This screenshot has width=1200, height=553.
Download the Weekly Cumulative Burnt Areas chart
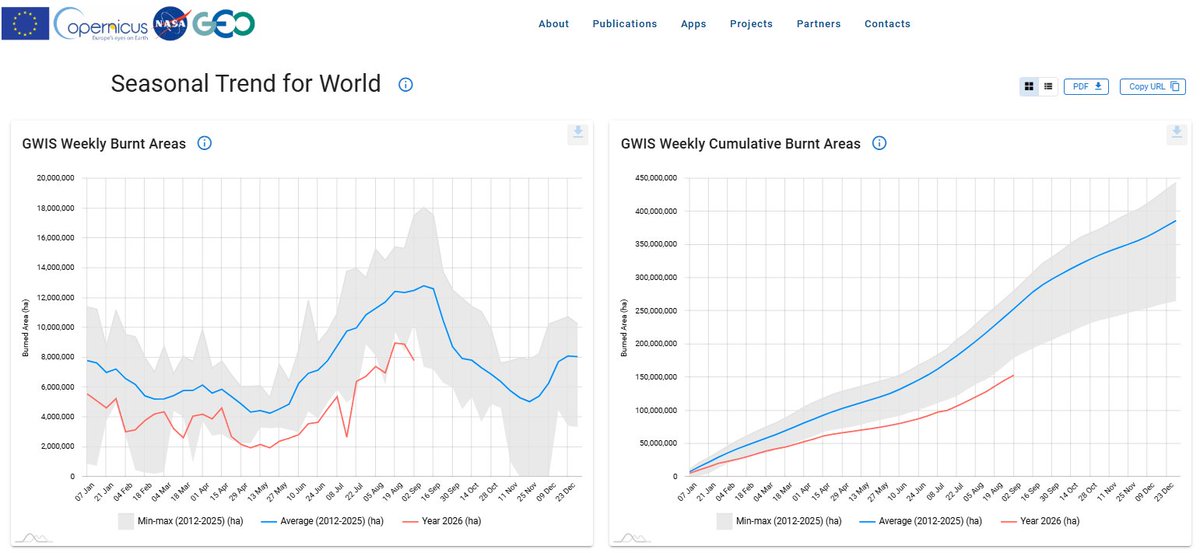(1177, 133)
